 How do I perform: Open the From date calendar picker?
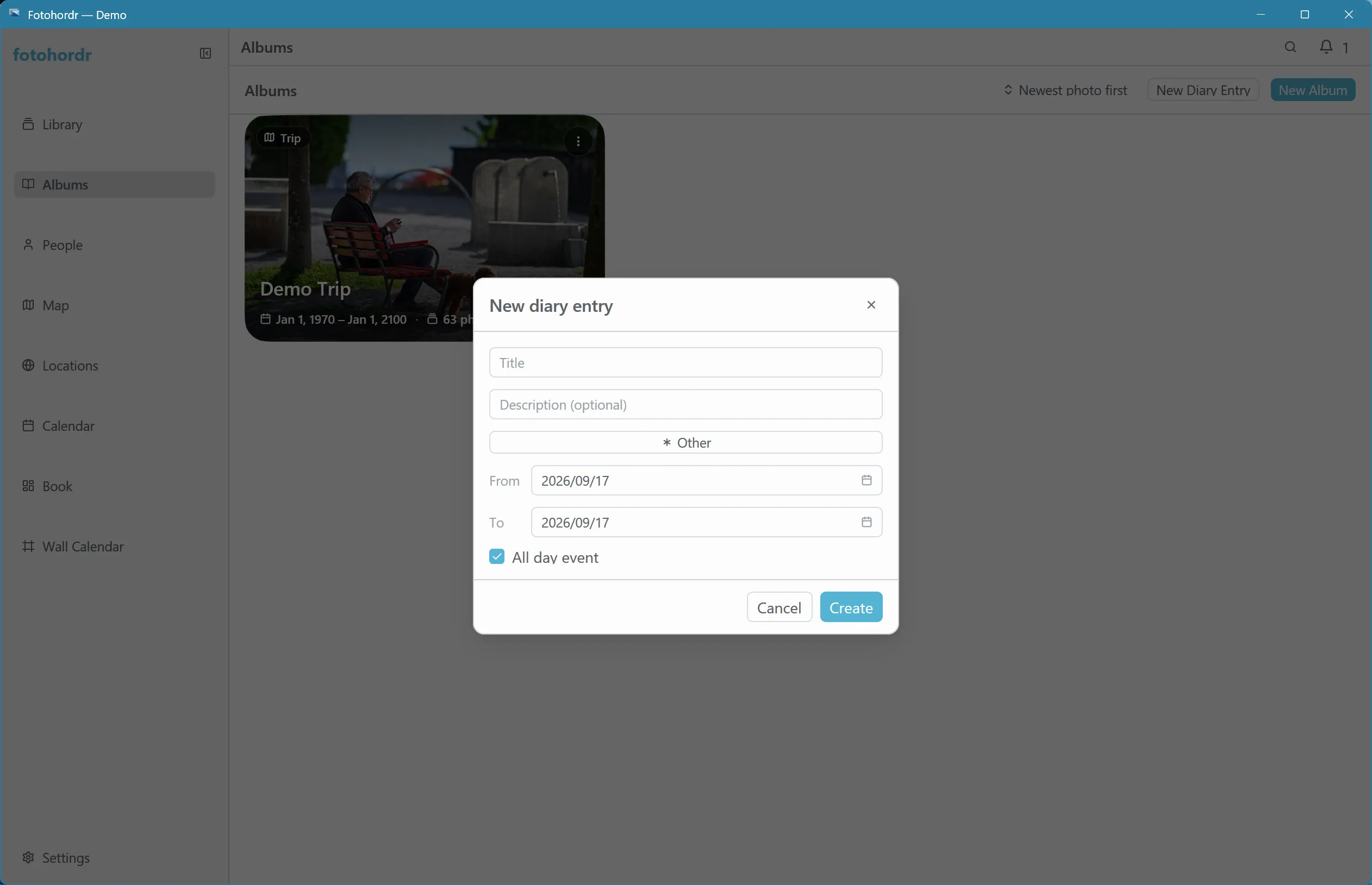point(866,480)
